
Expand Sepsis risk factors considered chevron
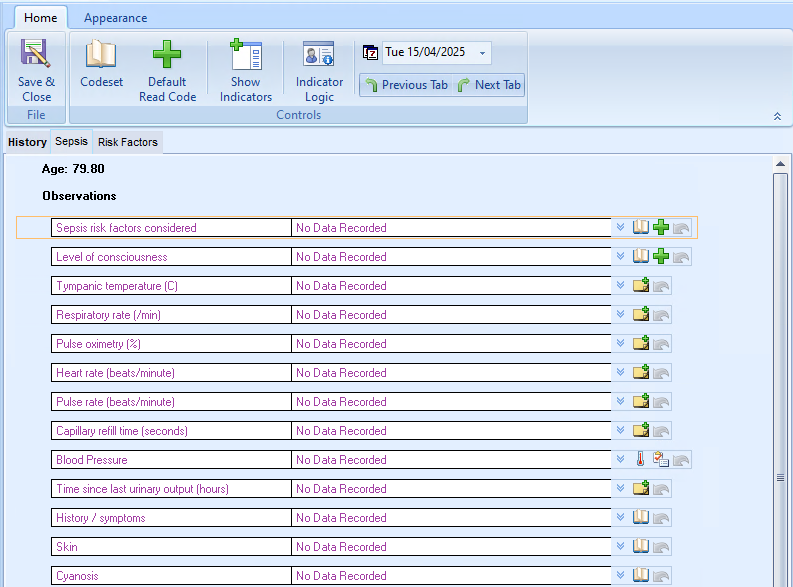tap(621, 227)
